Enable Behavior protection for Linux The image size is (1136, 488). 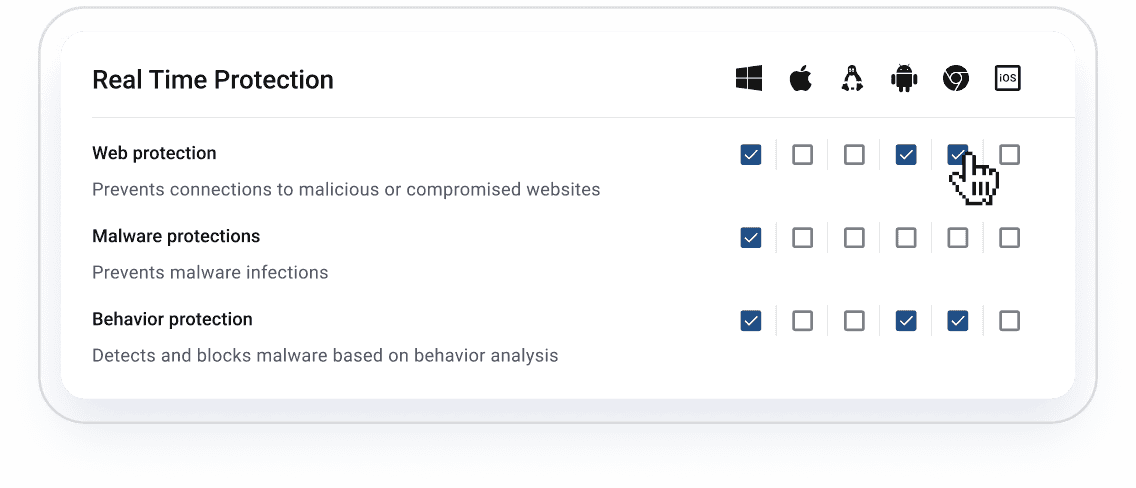(x=854, y=320)
